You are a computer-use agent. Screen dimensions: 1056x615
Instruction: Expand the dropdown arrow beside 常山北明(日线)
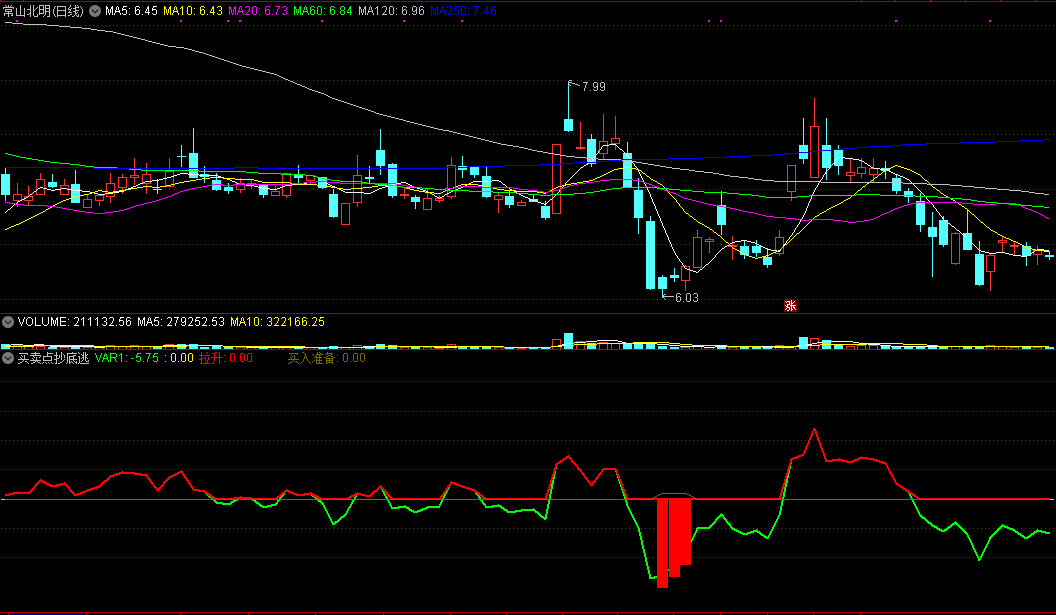[x=95, y=11]
